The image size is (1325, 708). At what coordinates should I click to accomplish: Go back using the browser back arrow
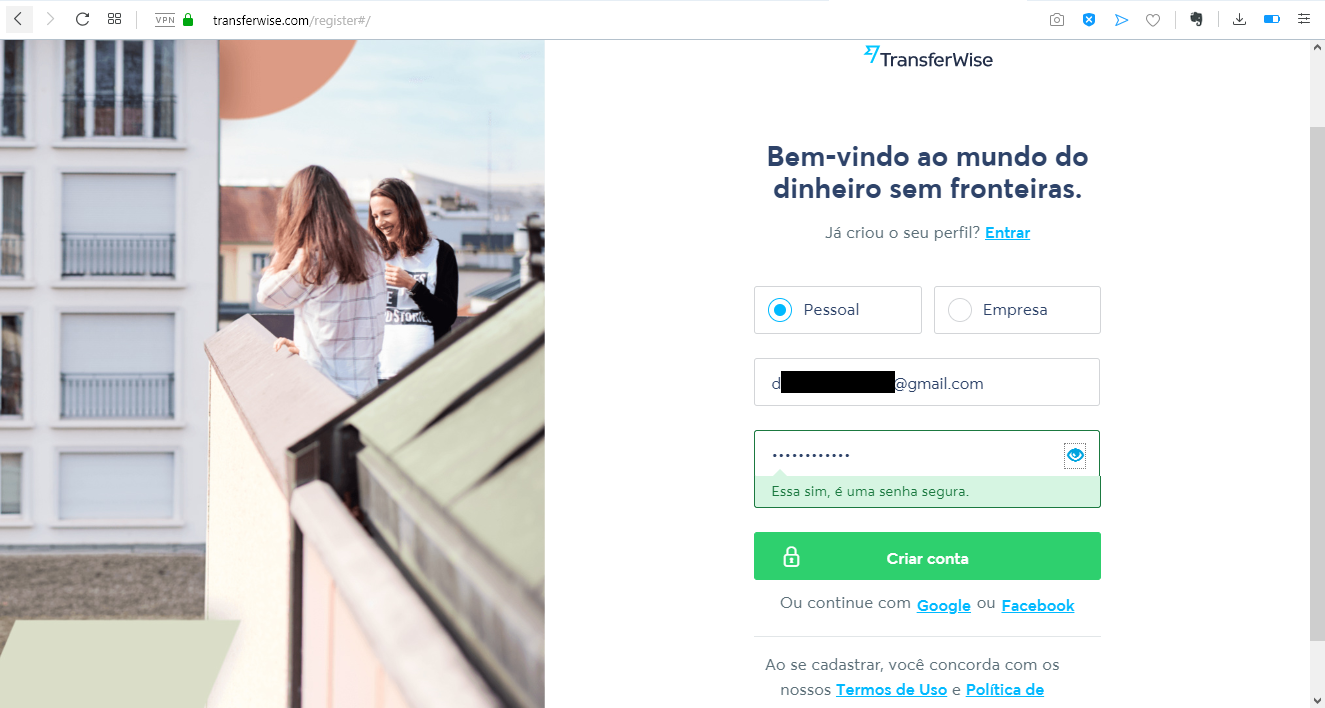(18, 19)
